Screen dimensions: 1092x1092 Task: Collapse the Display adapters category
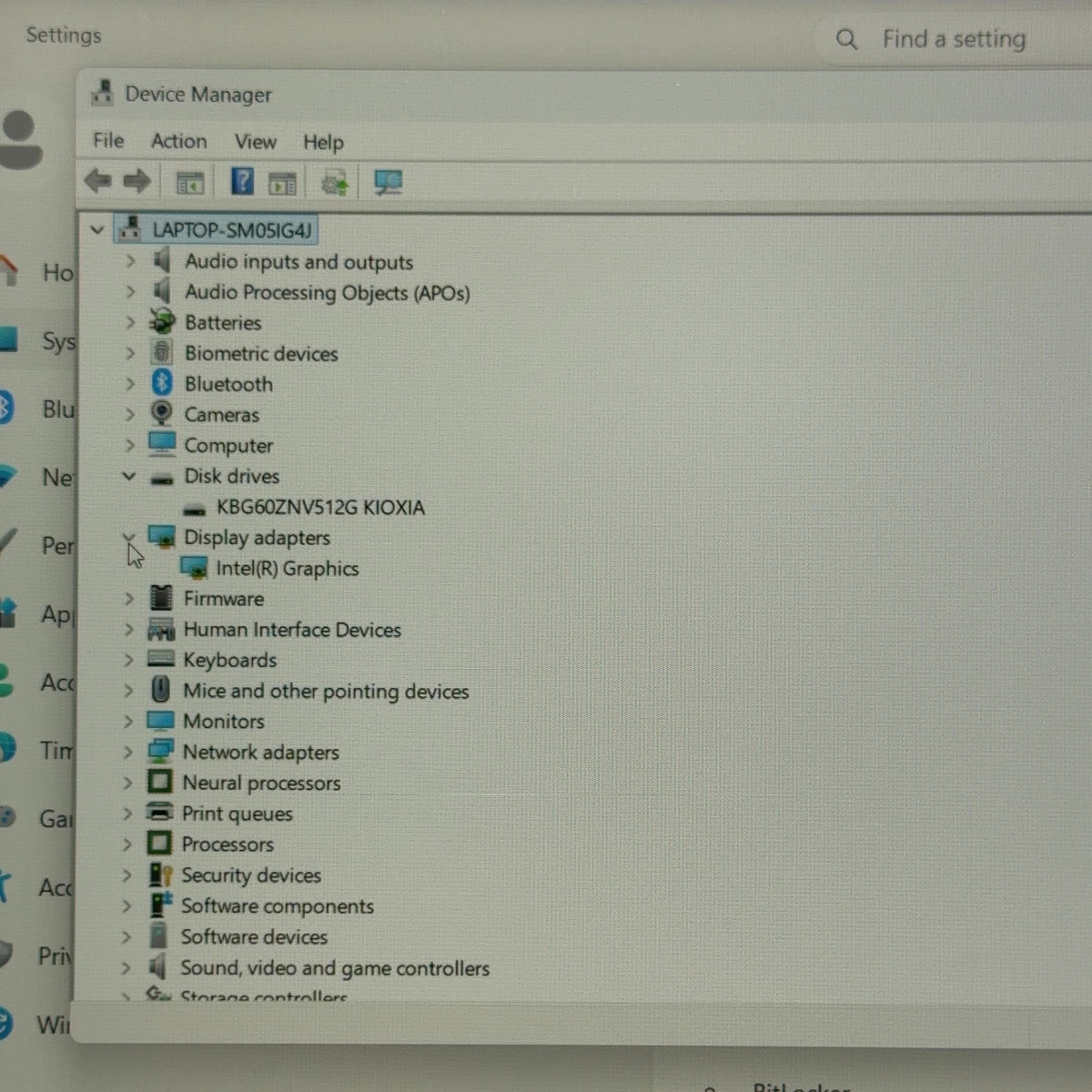tap(128, 537)
